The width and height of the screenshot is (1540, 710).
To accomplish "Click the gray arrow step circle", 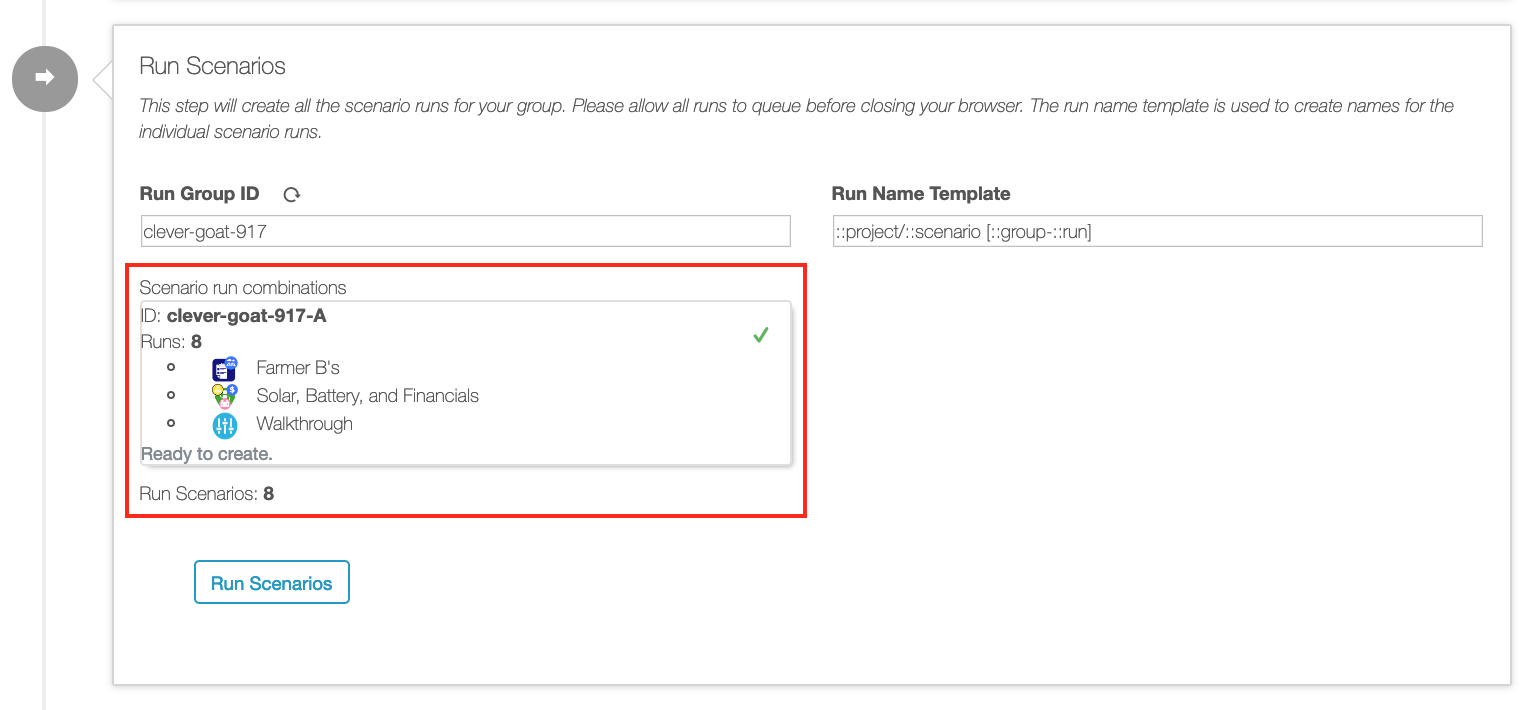I will tap(45, 78).
